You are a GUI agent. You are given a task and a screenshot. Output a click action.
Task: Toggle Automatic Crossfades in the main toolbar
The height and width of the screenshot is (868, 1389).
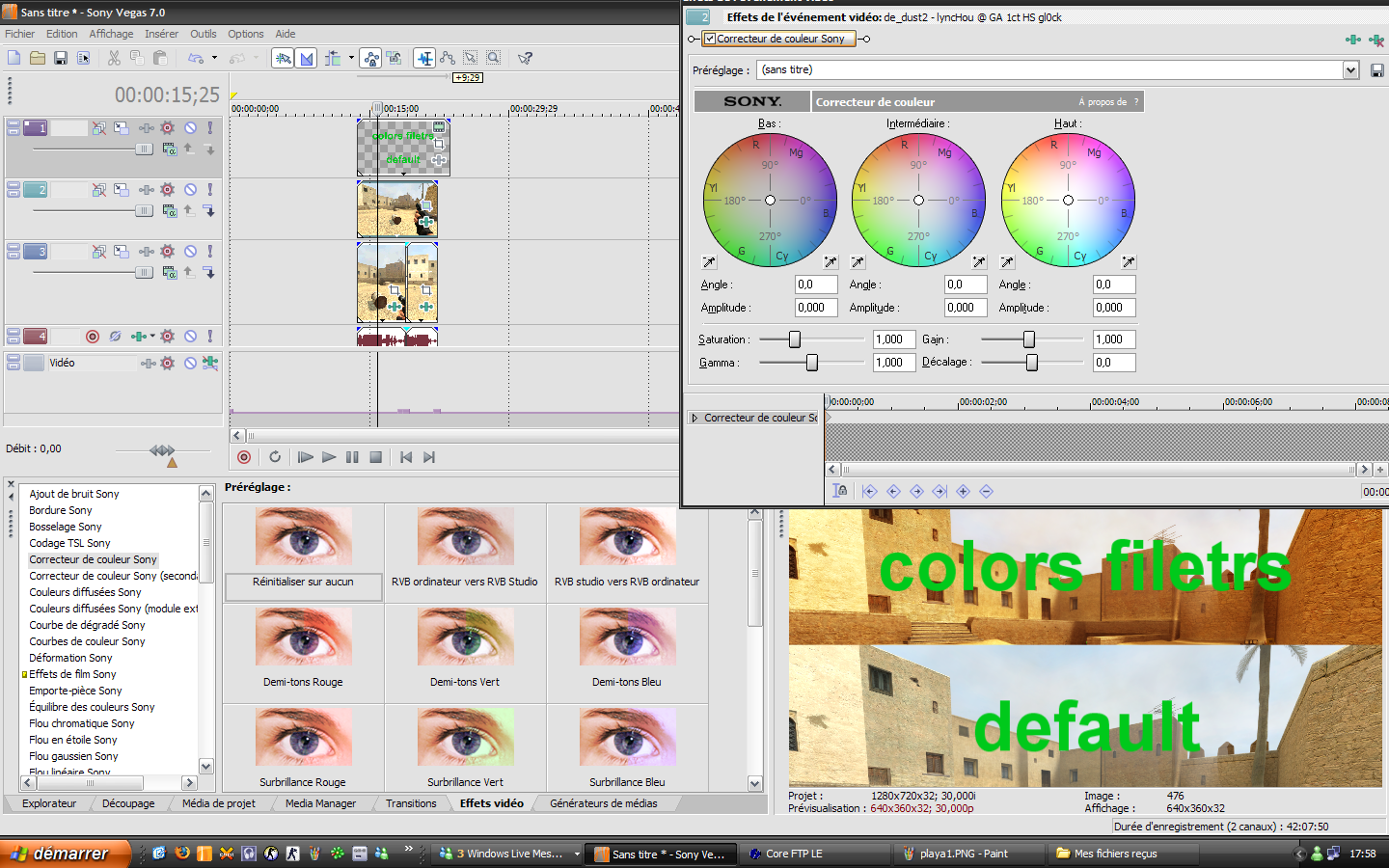(307, 58)
